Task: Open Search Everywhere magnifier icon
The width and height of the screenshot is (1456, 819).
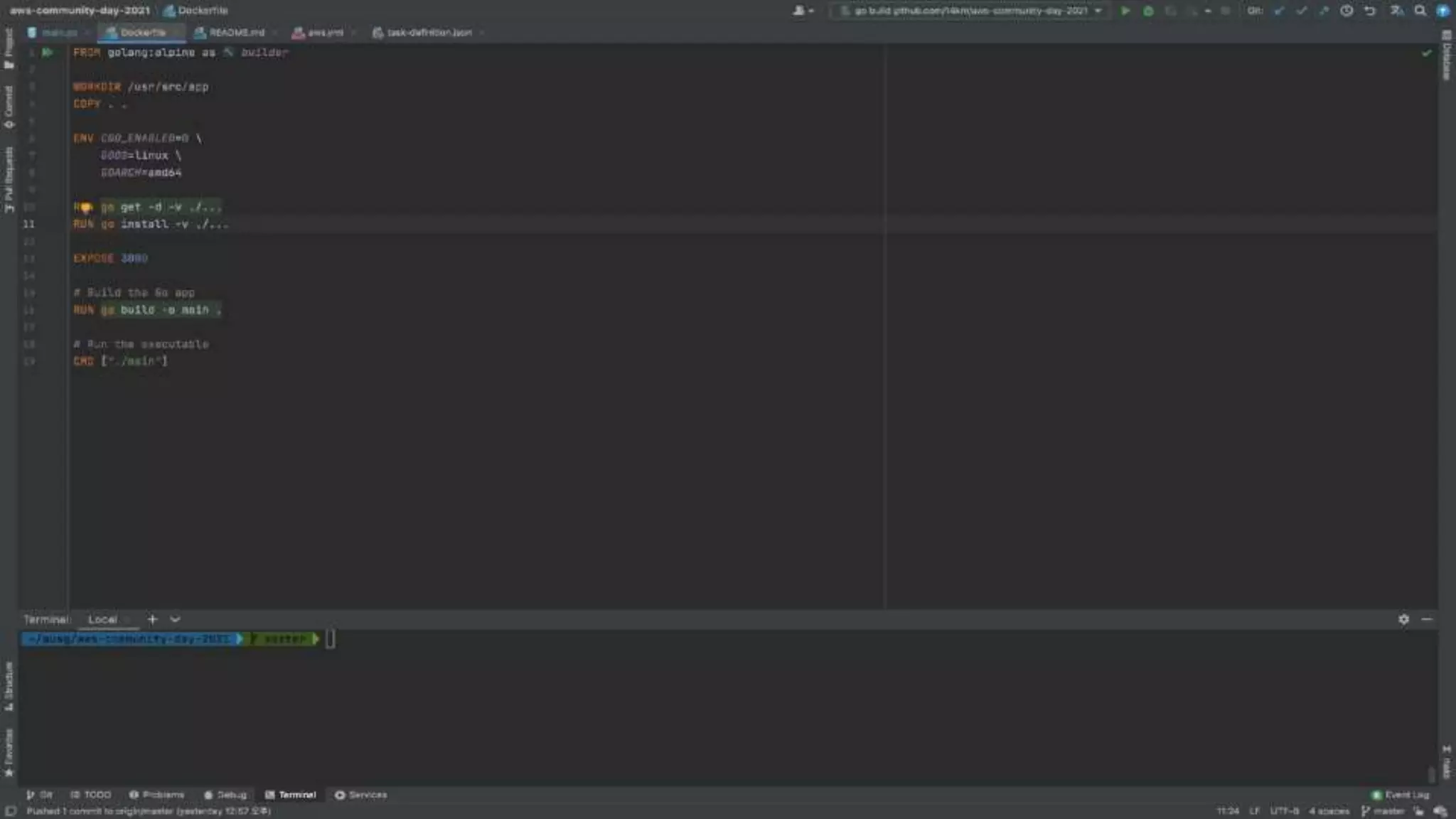Action: point(1420,11)
